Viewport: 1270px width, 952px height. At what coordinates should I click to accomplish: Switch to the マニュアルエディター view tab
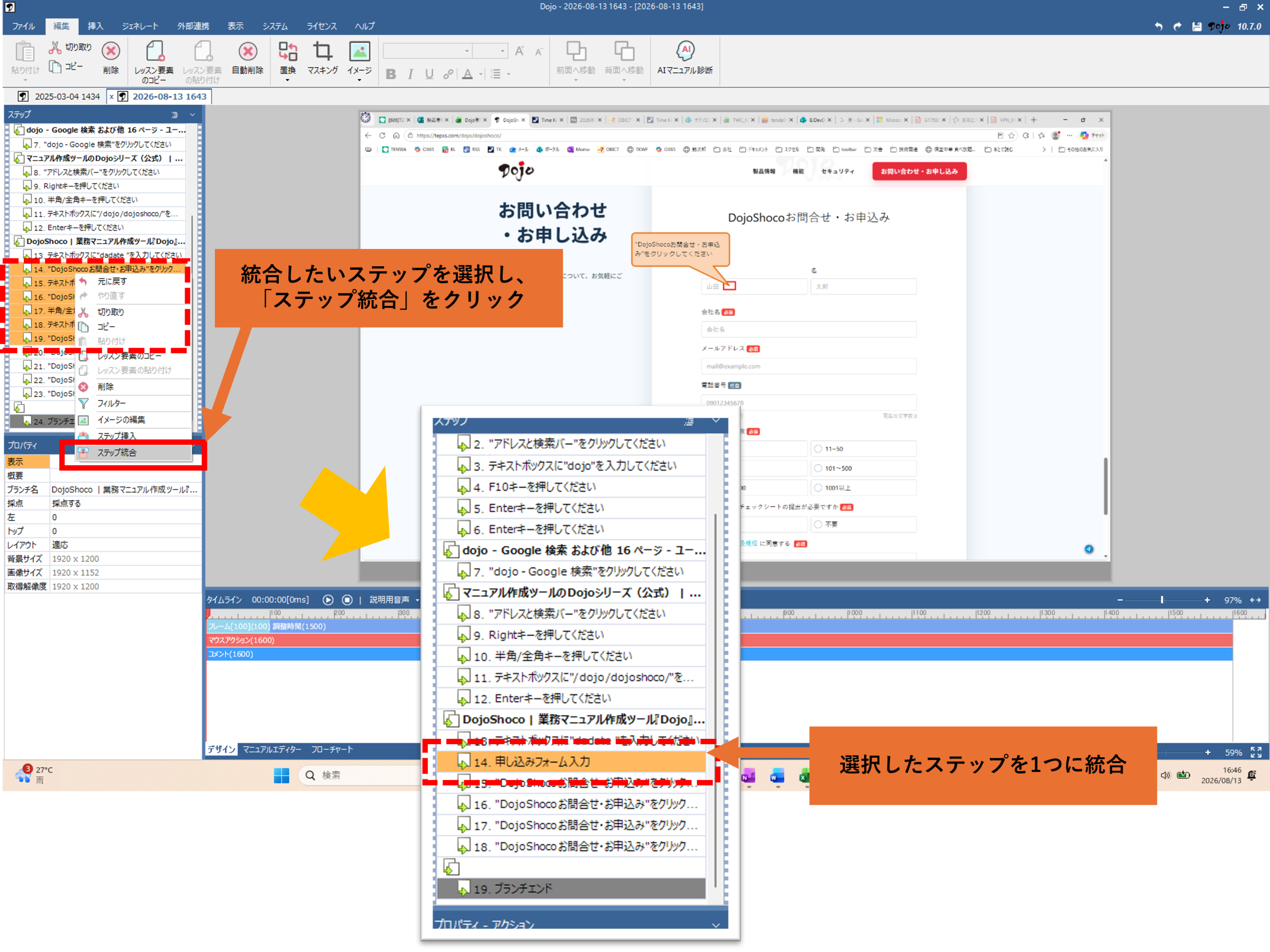pyautogui.click(x=272, y=749)
